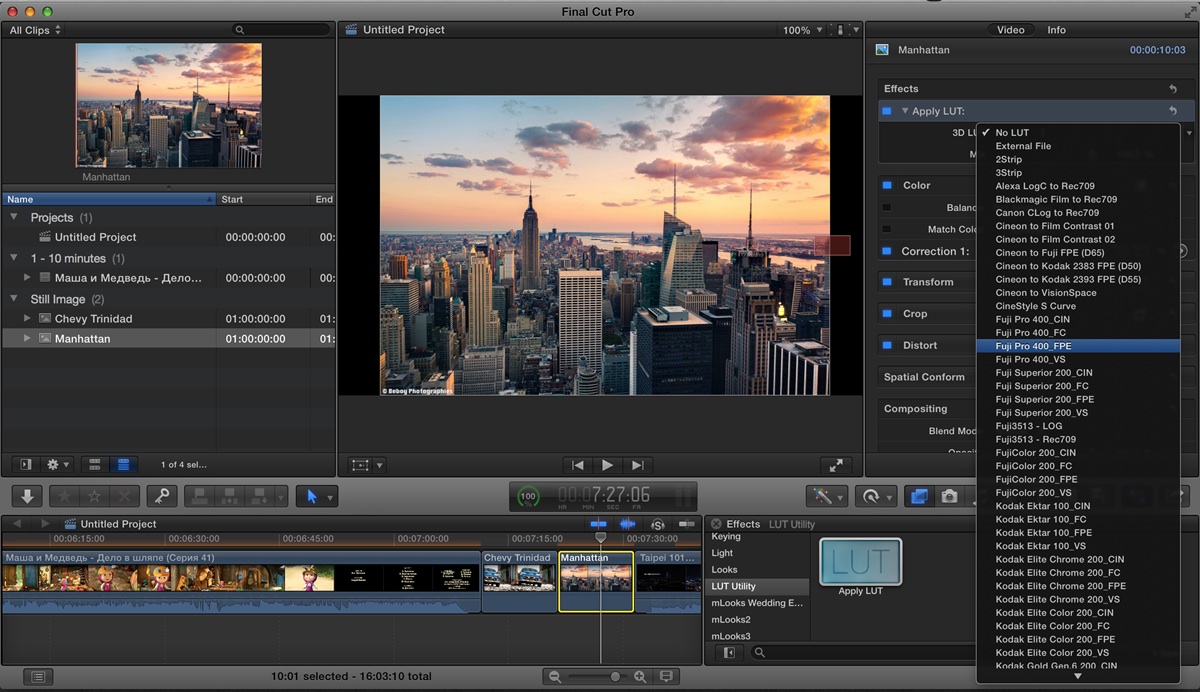
Task: Select 'mLooks Wedding E…' category
Action: click(x=757, y=603)
